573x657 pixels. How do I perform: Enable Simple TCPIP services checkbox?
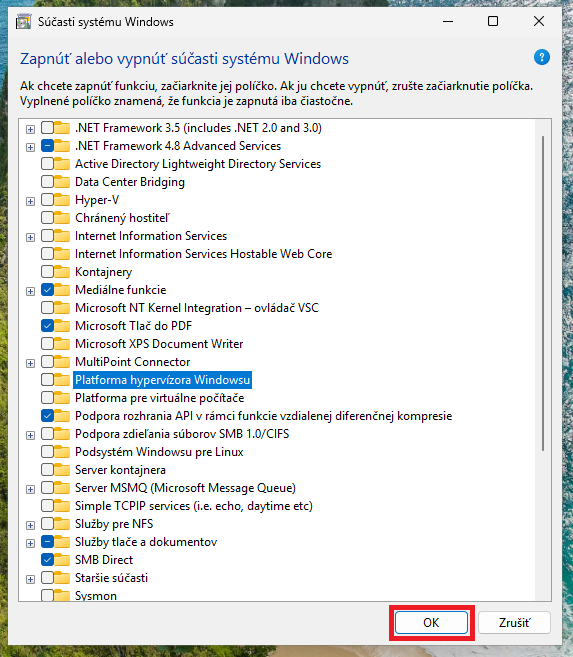click(x=47, y=506)
